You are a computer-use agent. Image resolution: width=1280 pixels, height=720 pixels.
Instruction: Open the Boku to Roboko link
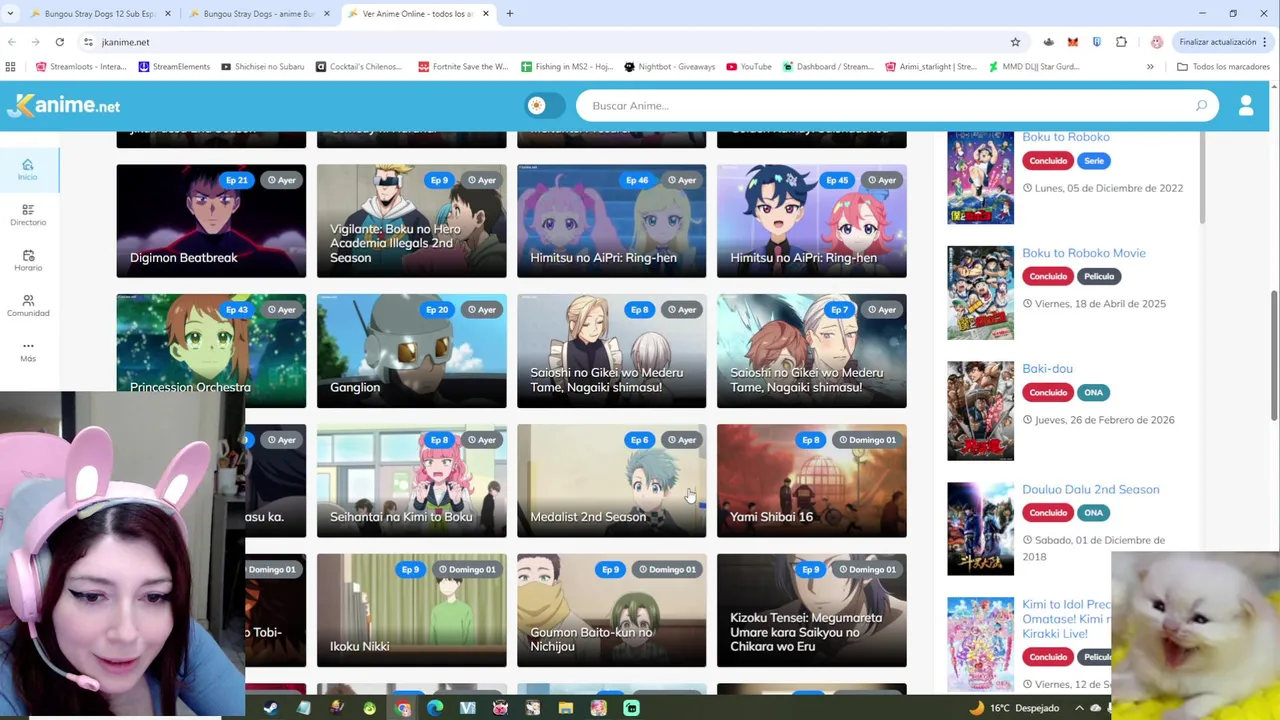click(x=1065, y=138)
